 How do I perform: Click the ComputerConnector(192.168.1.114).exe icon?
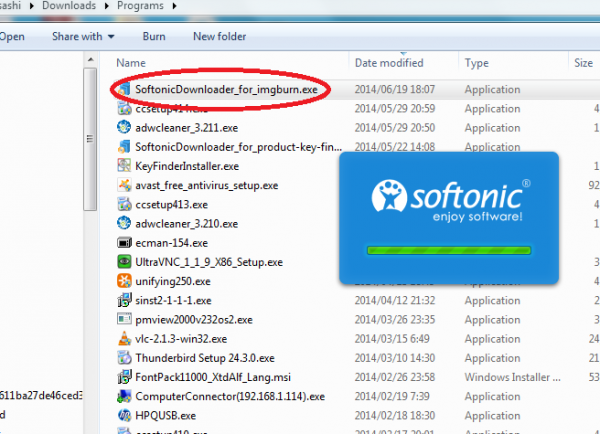point(124,396)
